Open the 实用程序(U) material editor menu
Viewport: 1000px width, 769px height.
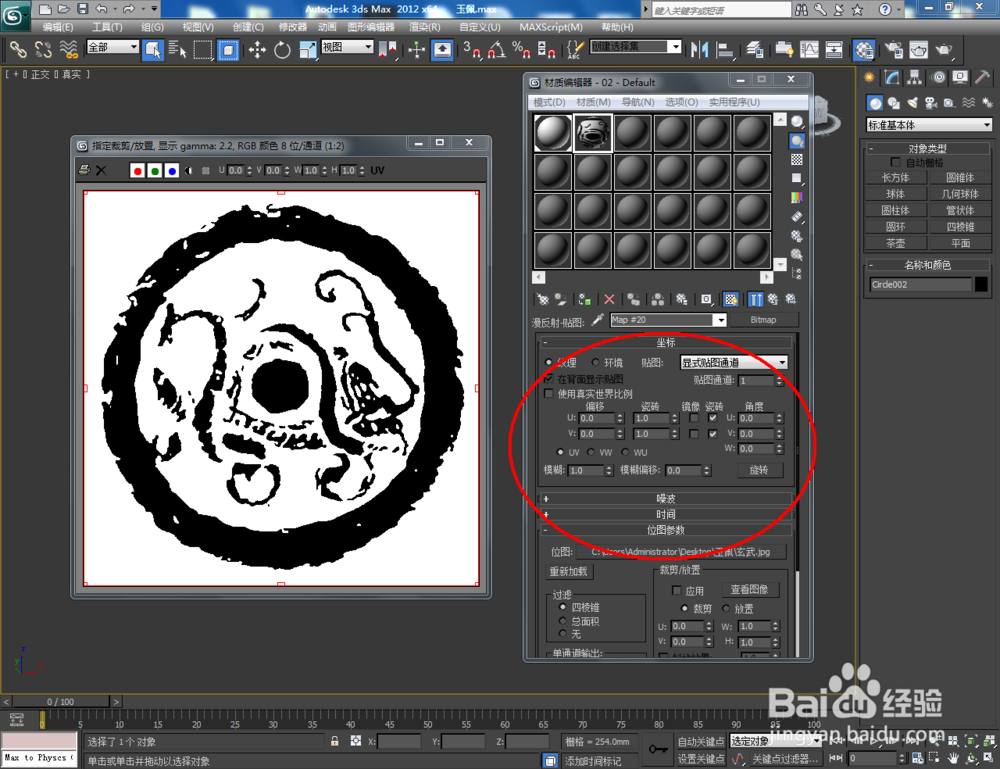click(734, 102)
